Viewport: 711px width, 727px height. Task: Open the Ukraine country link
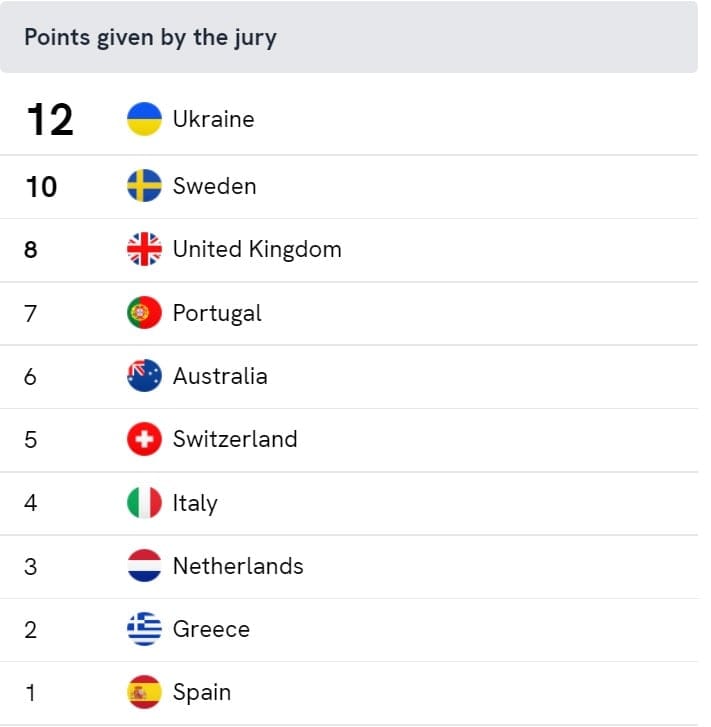(x=214, y=119)
